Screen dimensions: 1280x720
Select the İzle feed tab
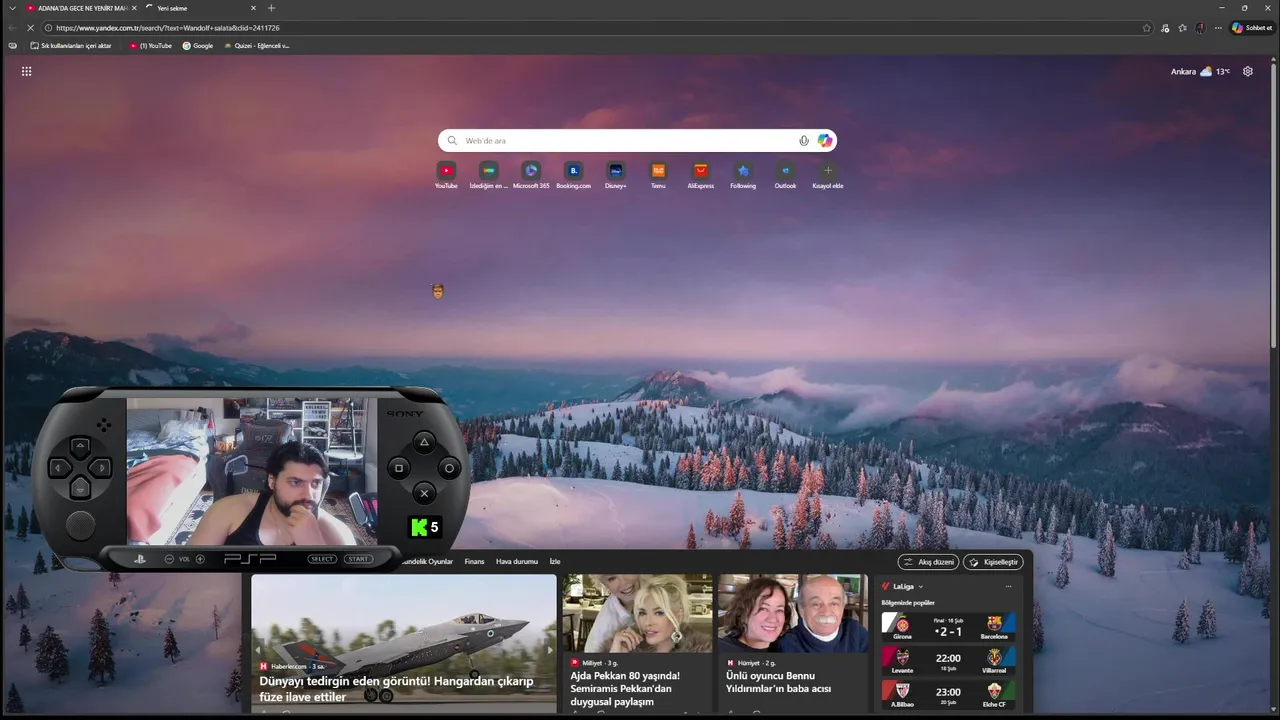click(x=555, y=562)
